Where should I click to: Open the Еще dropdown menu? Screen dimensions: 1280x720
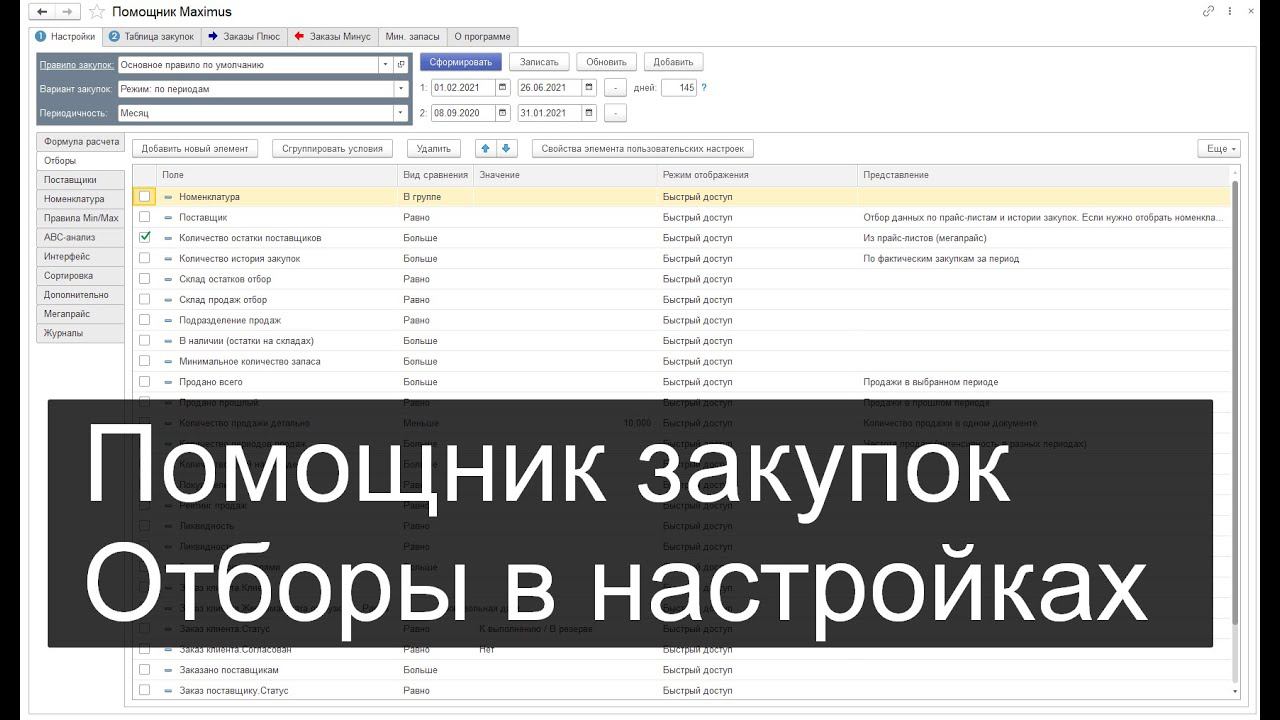coord(1219,148)
